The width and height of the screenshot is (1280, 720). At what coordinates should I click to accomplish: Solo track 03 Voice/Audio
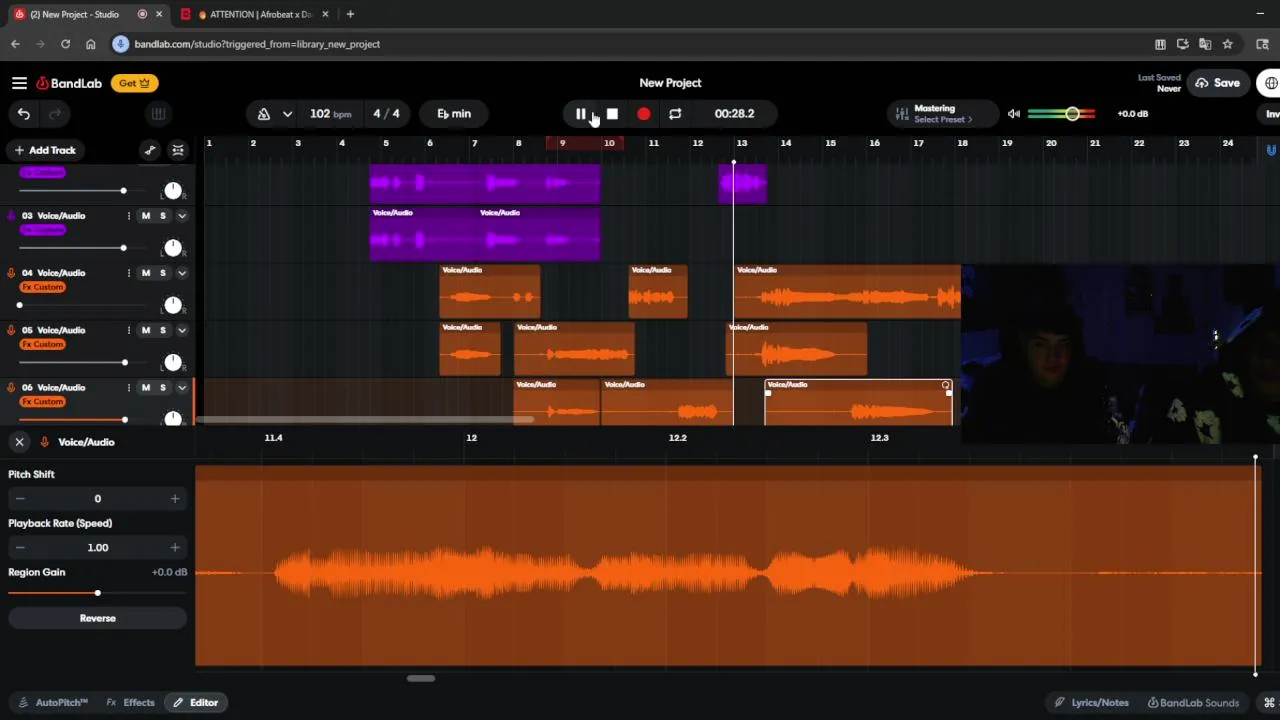point(163,216)
